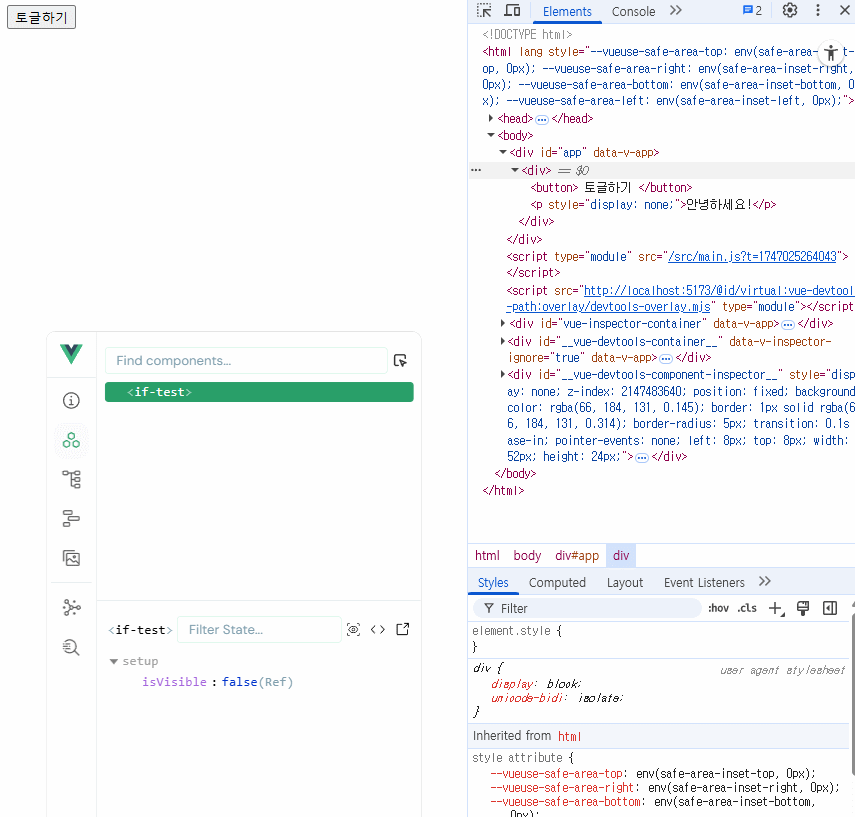Click the component selector cursor icon
The height and width of the screenshot is (817, 855).
pyautogui.click(x=400, y=361)
